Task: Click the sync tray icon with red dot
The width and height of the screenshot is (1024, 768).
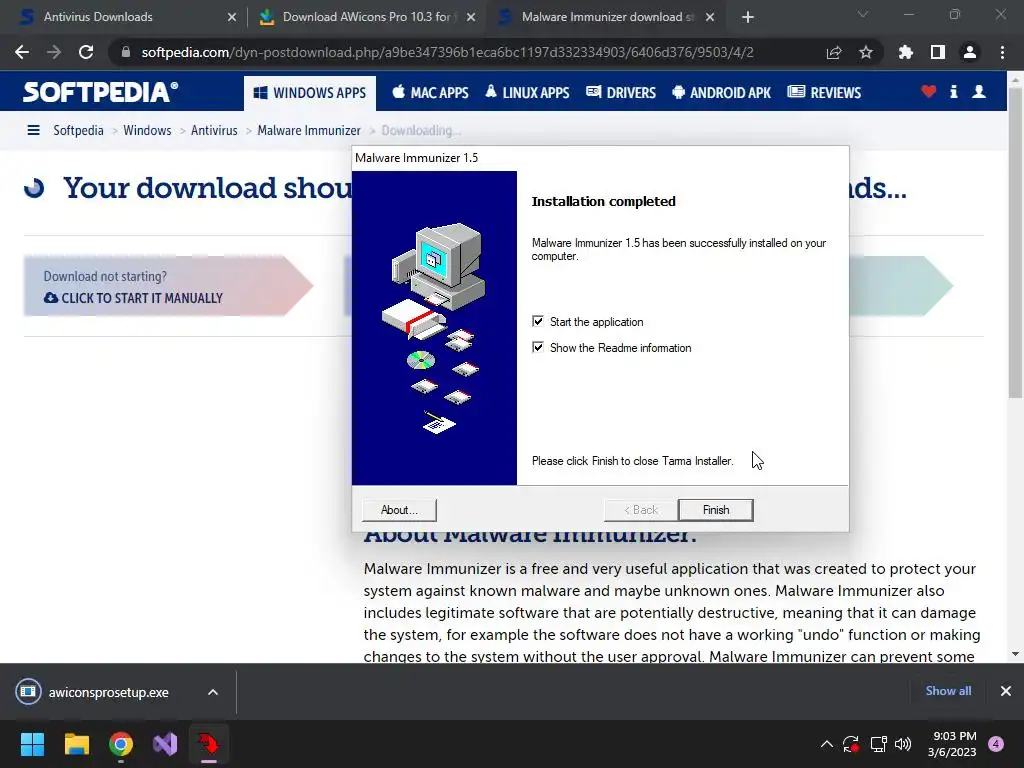Action: tap(851, 744)
